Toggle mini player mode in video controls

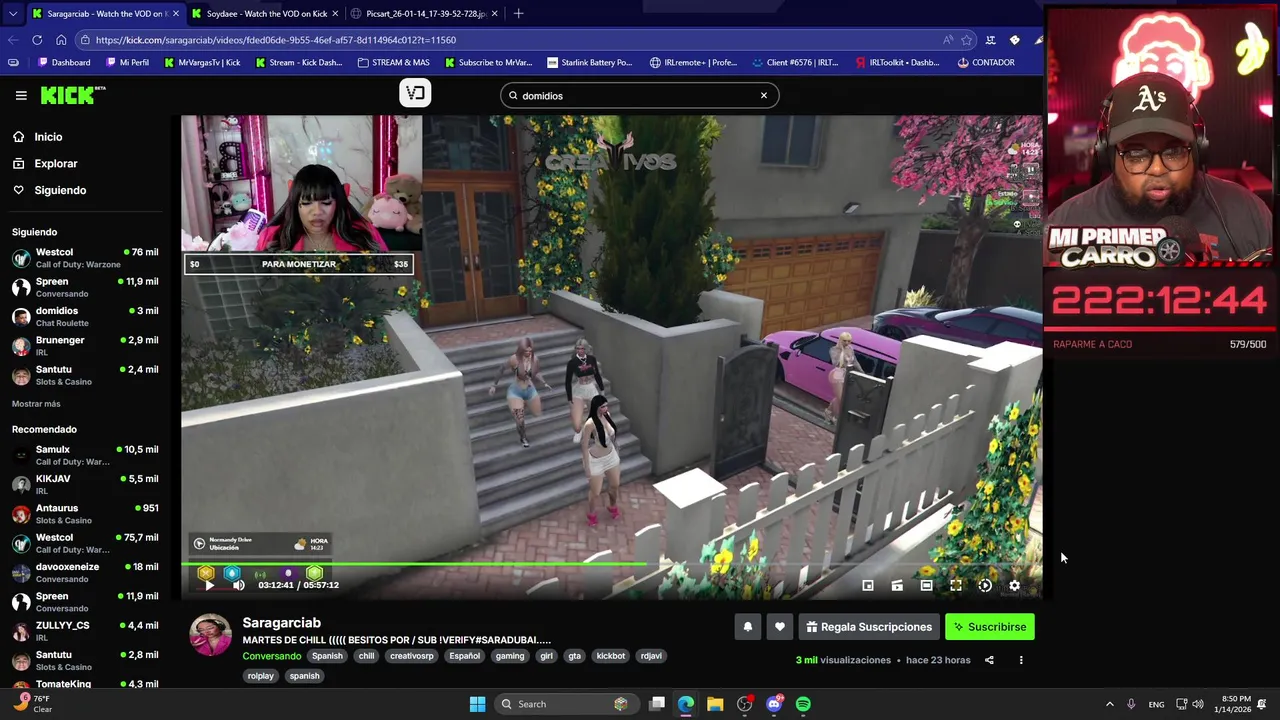coord(897,586)
